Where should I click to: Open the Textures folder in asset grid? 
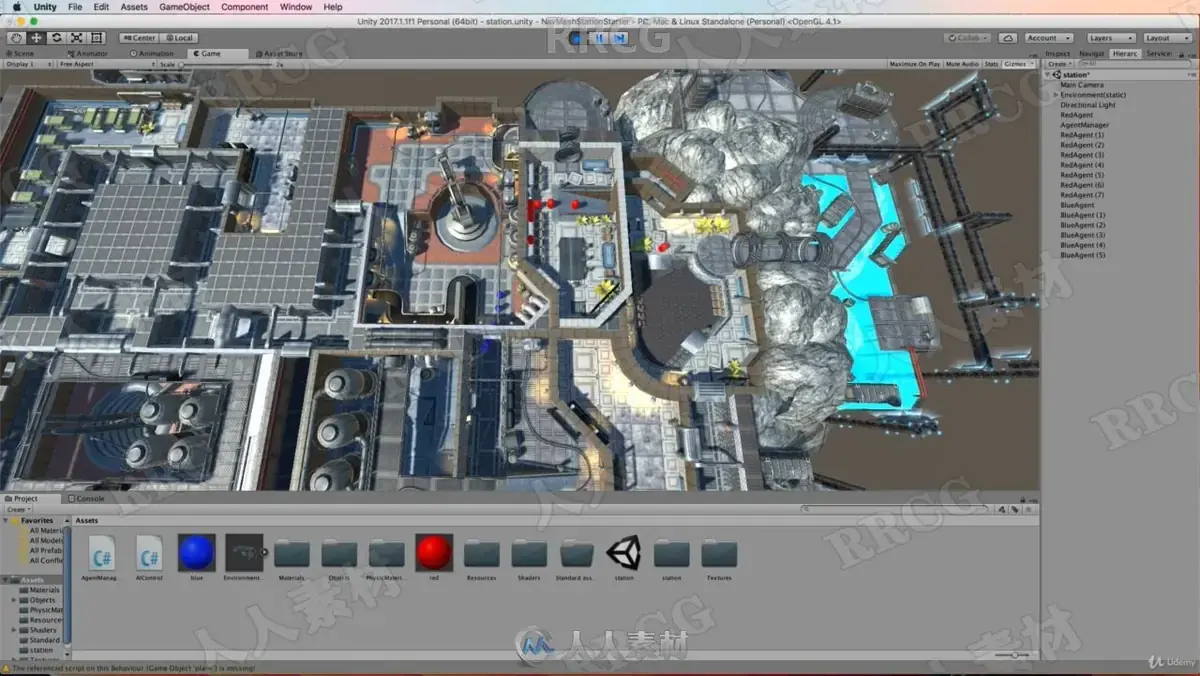point(719,553)
